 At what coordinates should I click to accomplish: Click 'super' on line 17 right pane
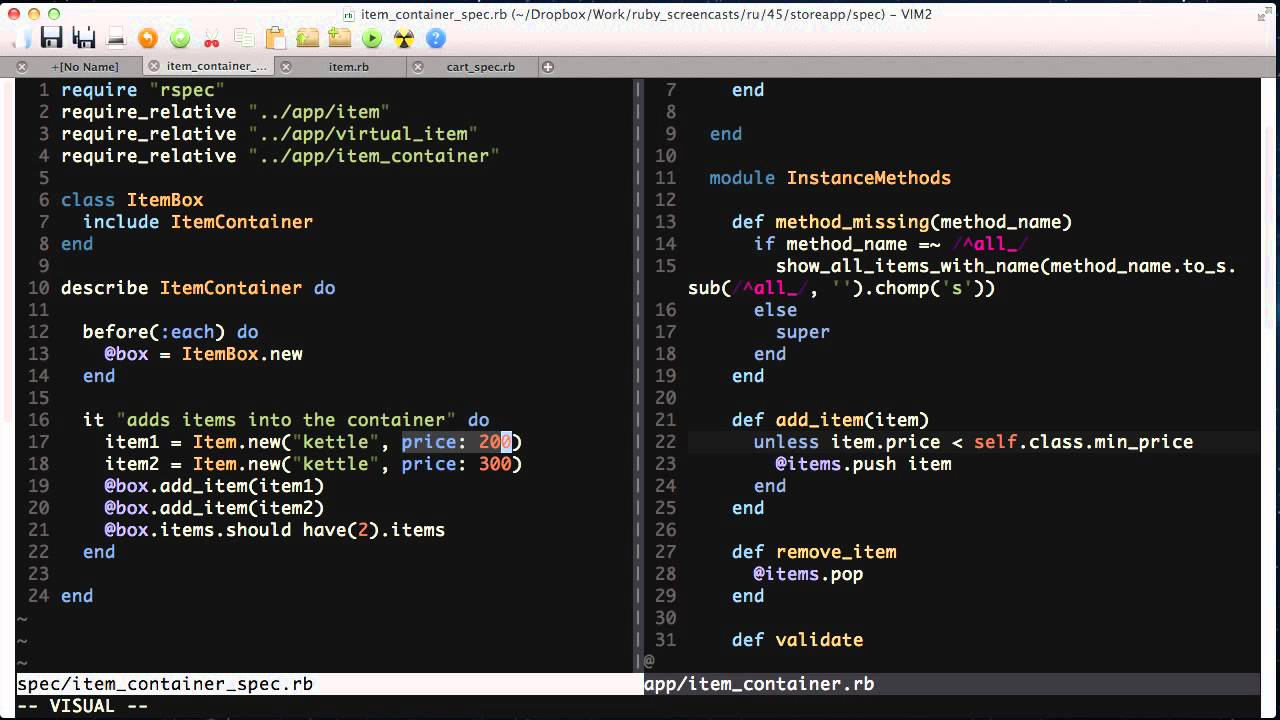click(803, 332)
